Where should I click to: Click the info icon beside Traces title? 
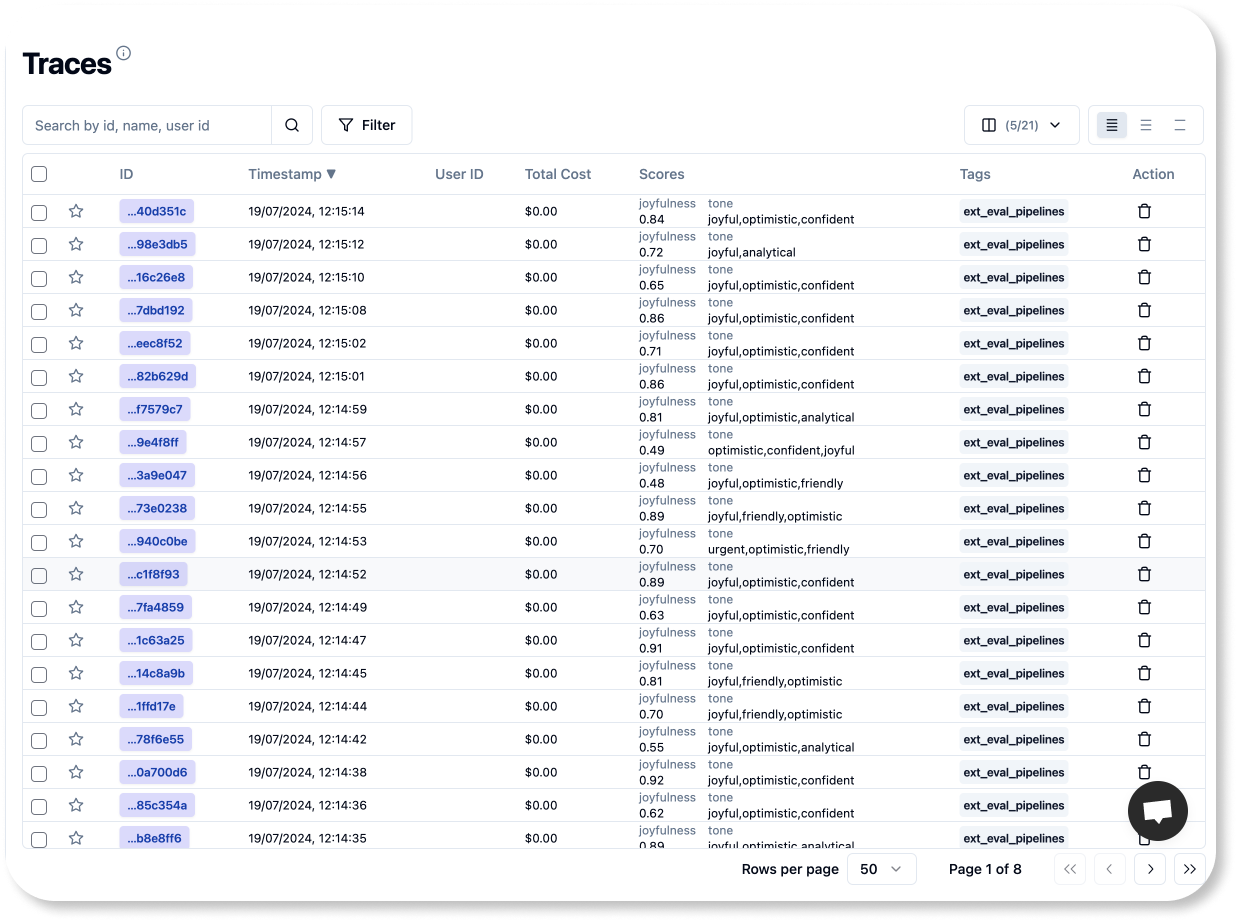tap(123, 53)
